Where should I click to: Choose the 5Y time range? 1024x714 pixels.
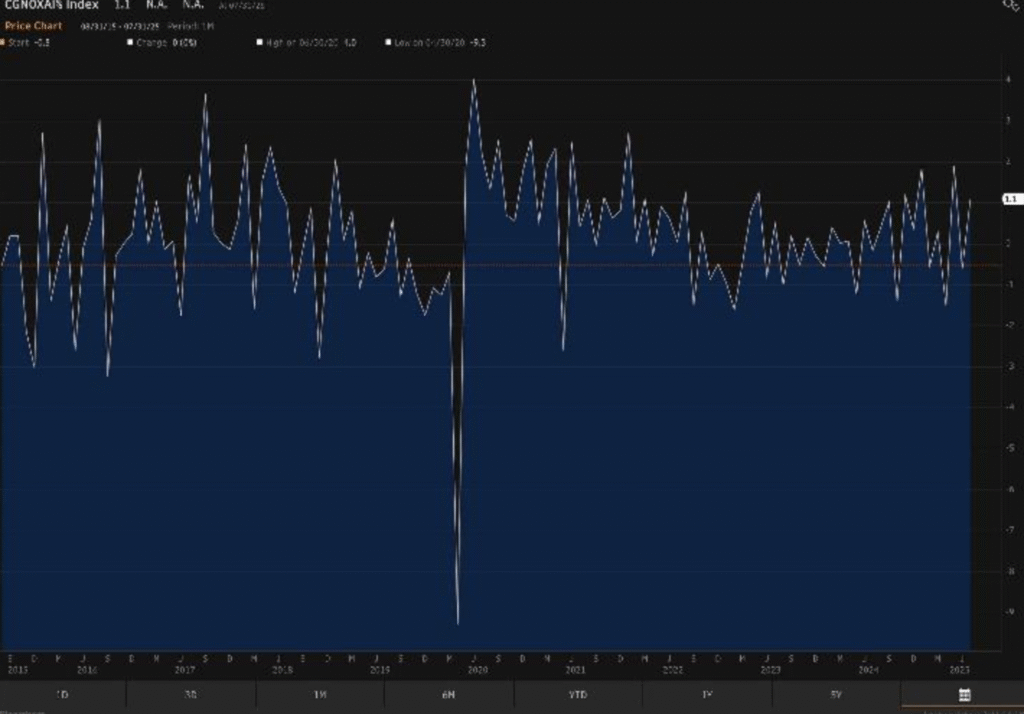[836, 694]
